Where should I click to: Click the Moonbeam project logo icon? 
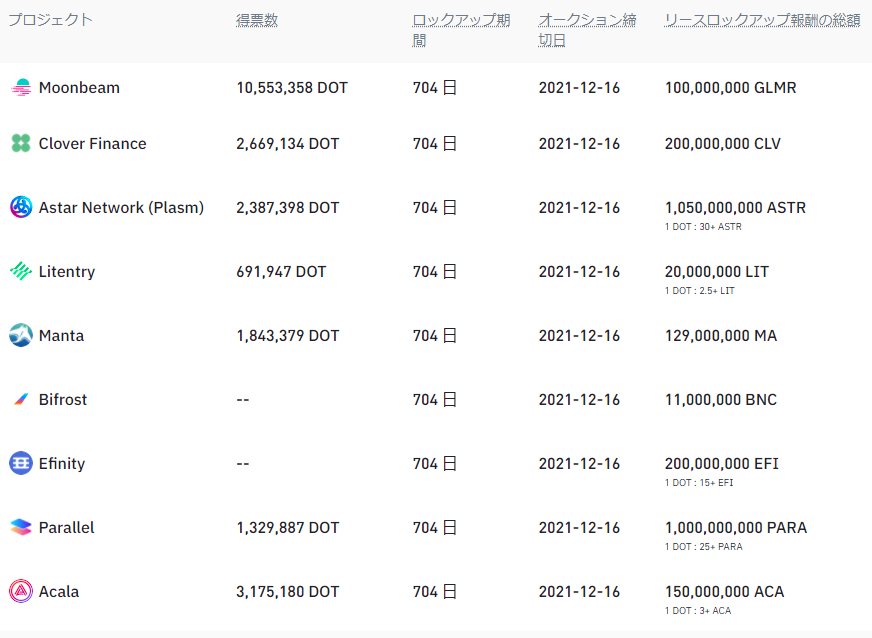[21, 88]
